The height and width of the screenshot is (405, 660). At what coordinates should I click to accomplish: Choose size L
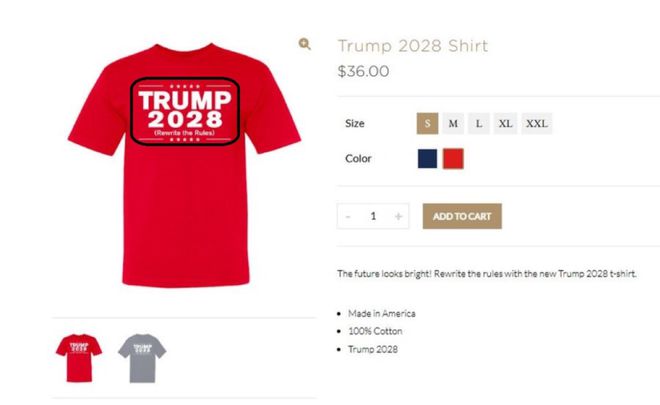click(479, 123)
